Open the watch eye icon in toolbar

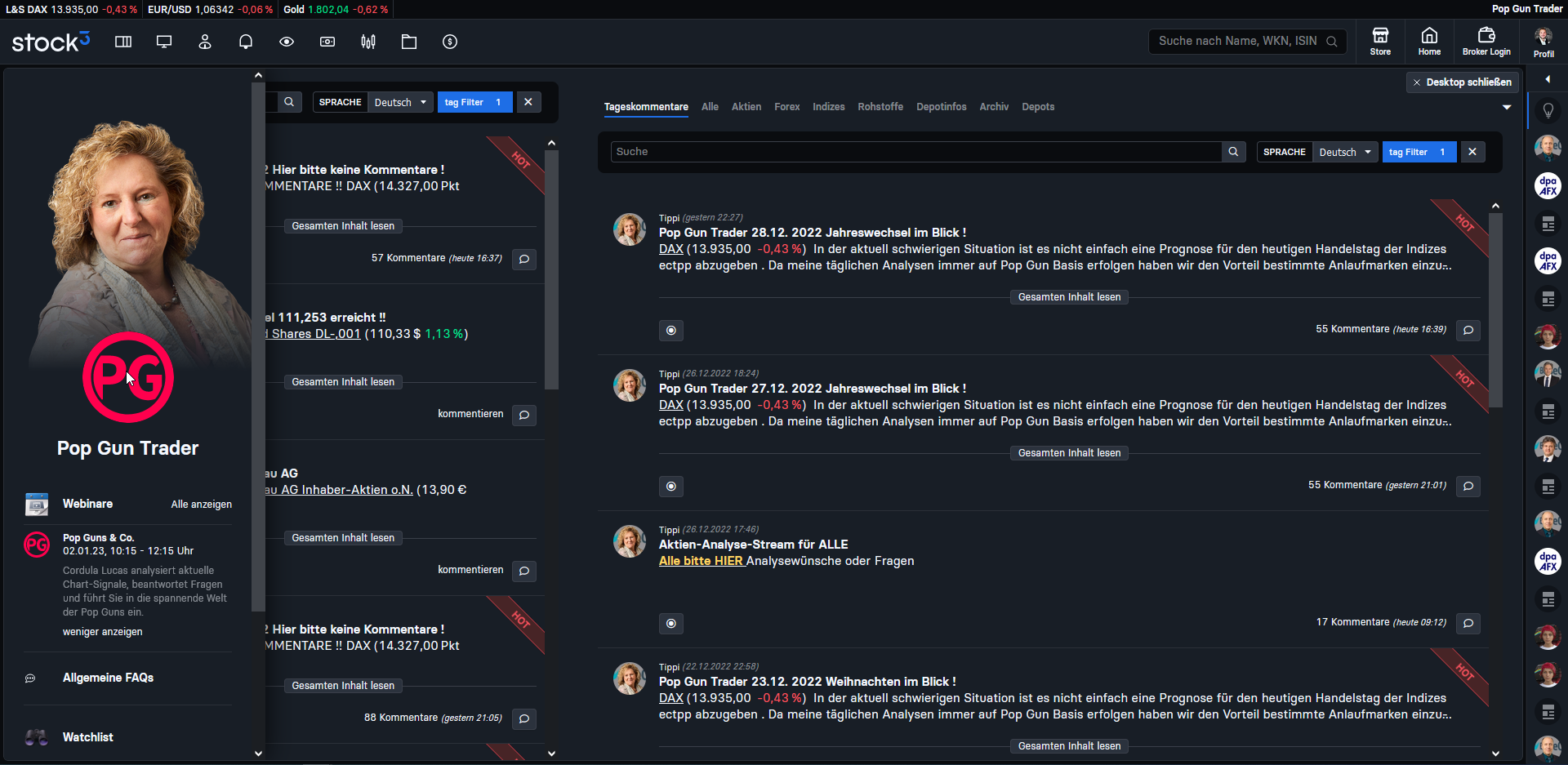tap(287, 42)
